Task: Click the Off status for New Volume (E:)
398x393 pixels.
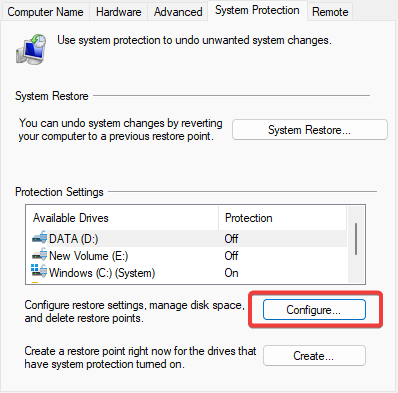Action: [x=231, y=256]
